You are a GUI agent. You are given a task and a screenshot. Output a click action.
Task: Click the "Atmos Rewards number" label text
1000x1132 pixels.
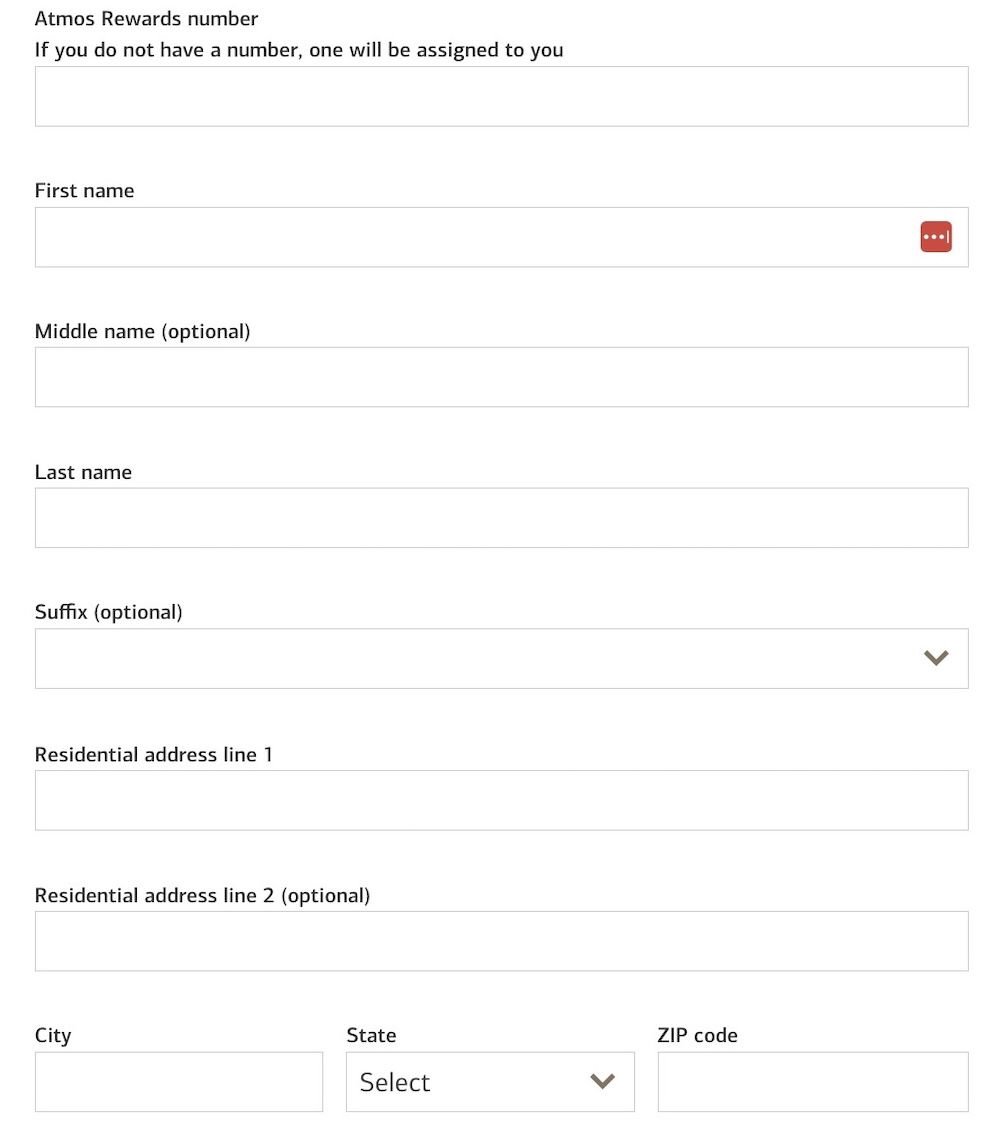point(147,19)
